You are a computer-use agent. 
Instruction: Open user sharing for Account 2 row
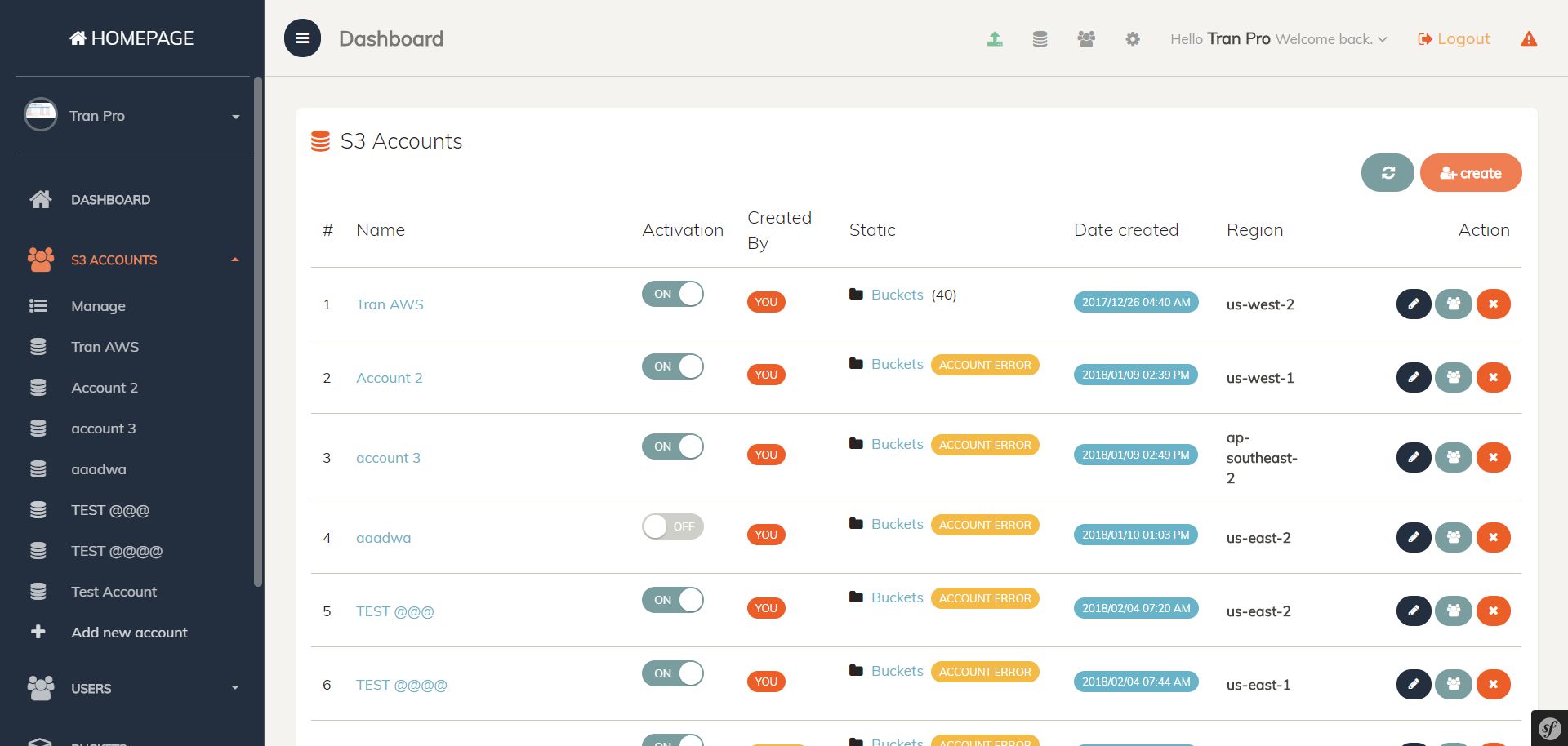coord(1453,377)
